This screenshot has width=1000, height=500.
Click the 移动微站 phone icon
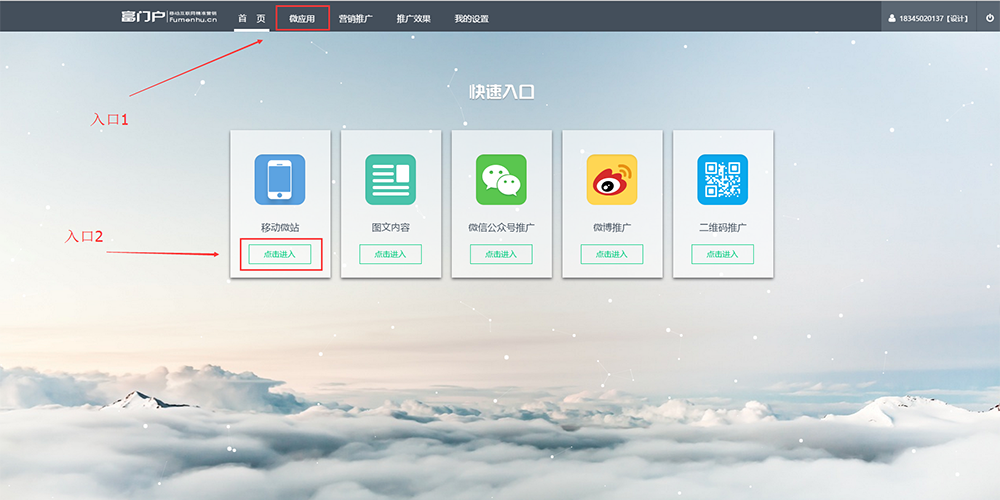coord(280,179)
